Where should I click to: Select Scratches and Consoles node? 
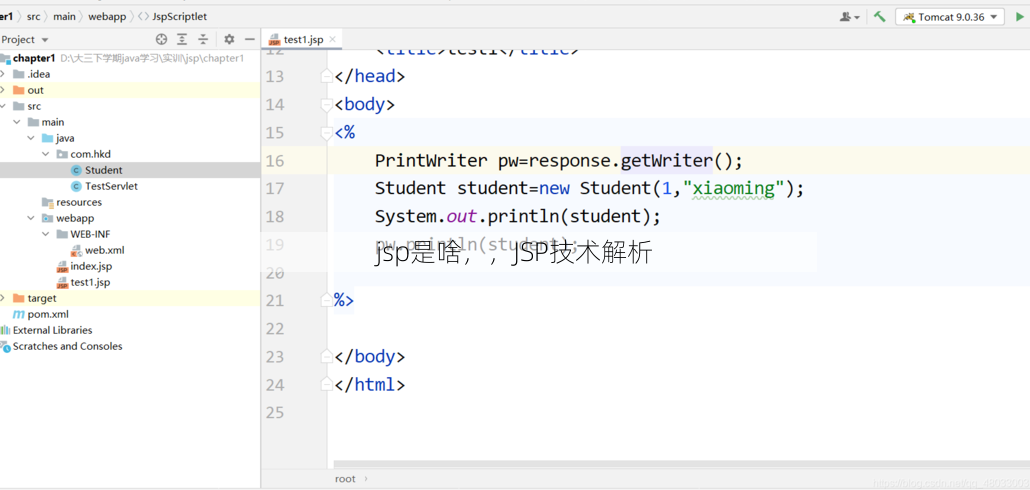pyautogui.click(x=67, y=346)
